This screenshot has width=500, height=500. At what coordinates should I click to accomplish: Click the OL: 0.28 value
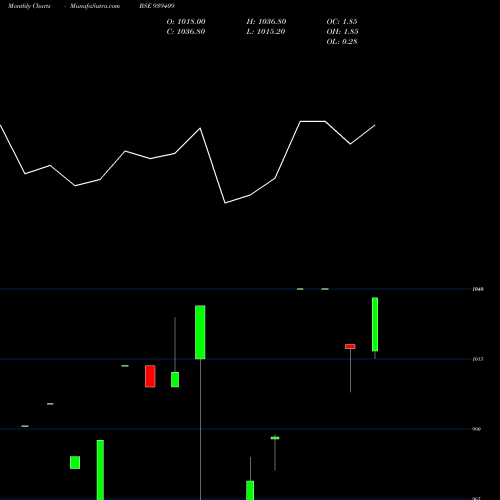tap(342, 42)
